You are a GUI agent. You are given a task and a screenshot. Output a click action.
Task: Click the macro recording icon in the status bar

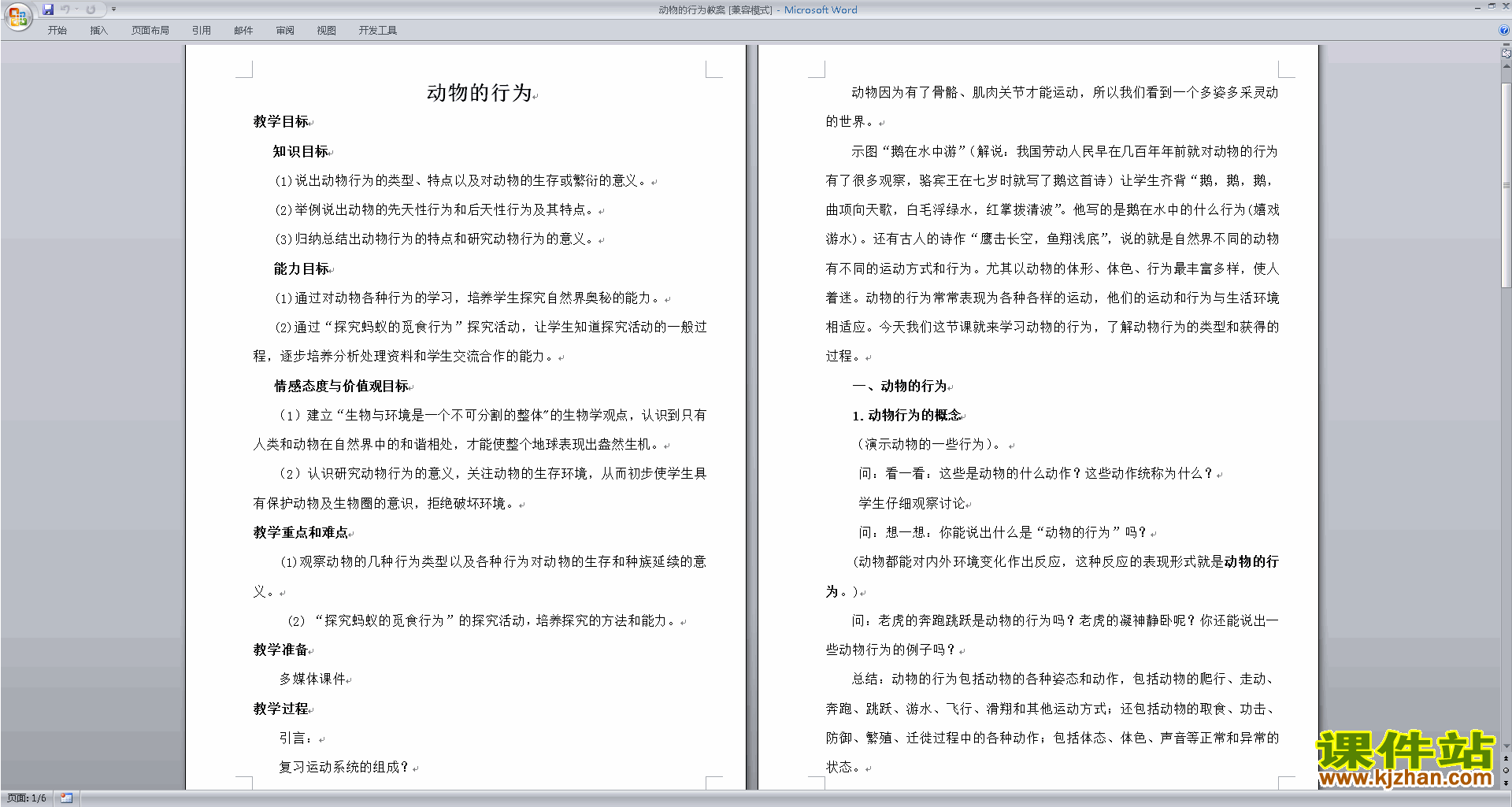66,798
